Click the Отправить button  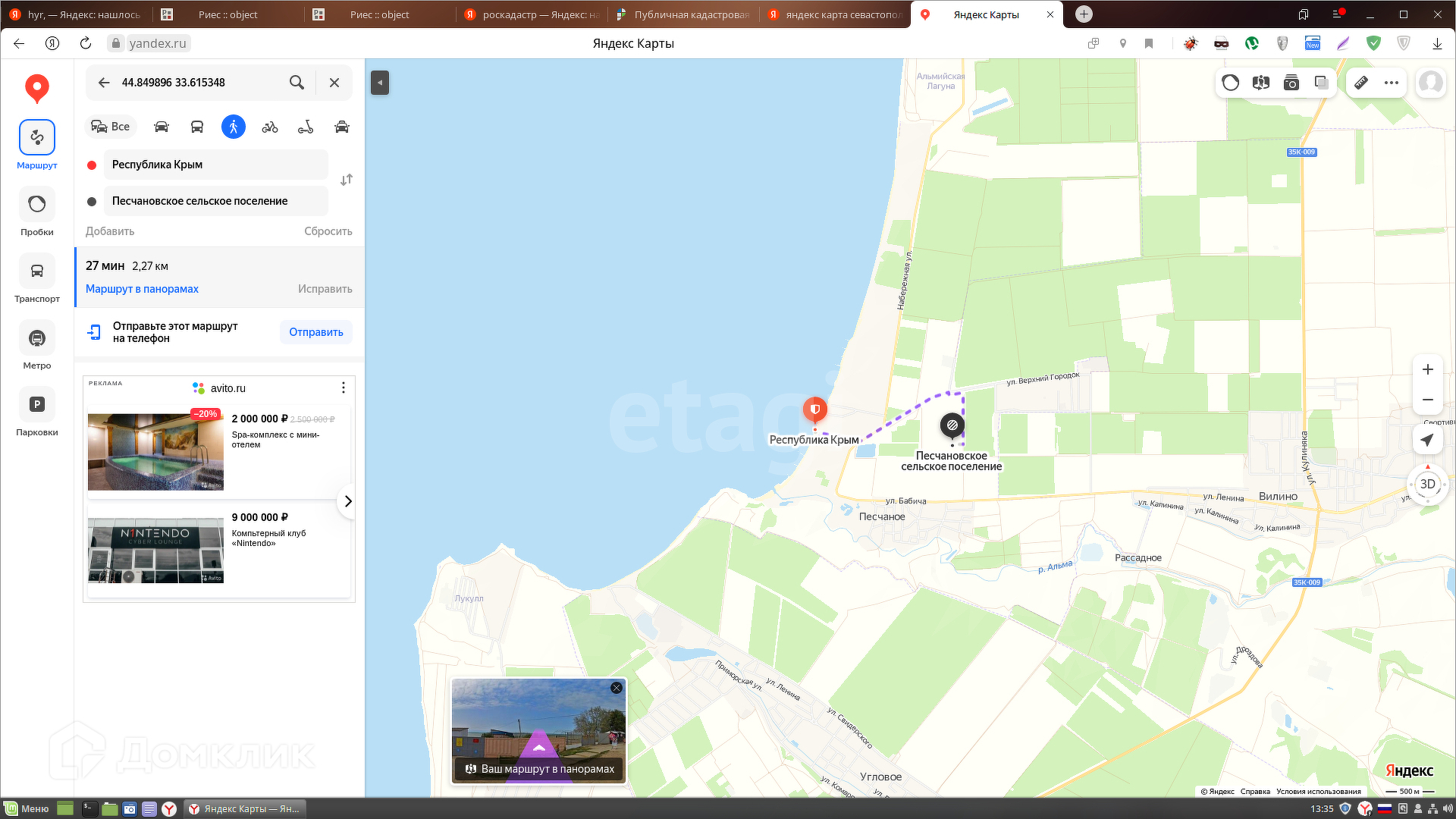315,332
